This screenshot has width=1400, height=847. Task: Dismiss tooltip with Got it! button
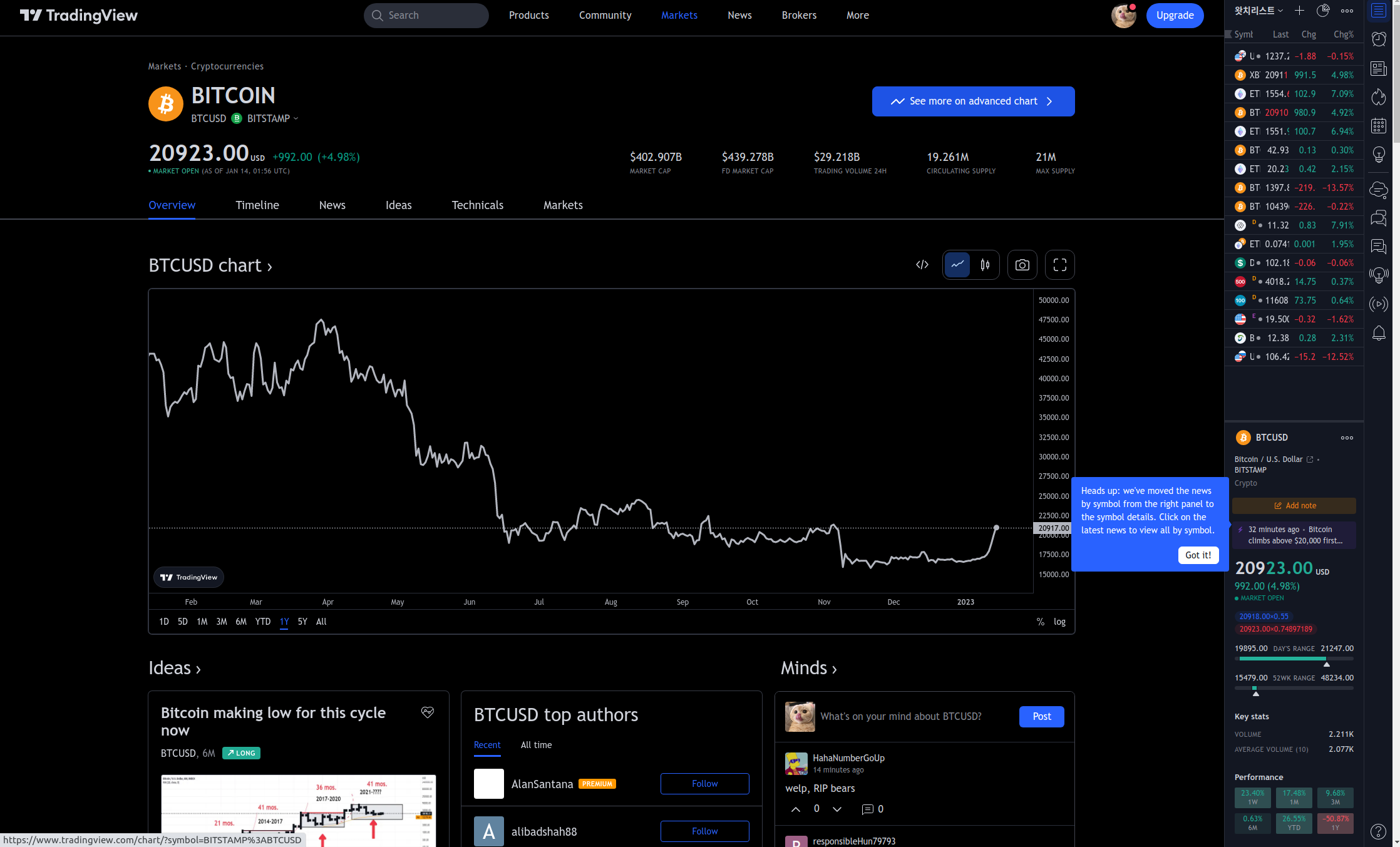(1198, 555)
